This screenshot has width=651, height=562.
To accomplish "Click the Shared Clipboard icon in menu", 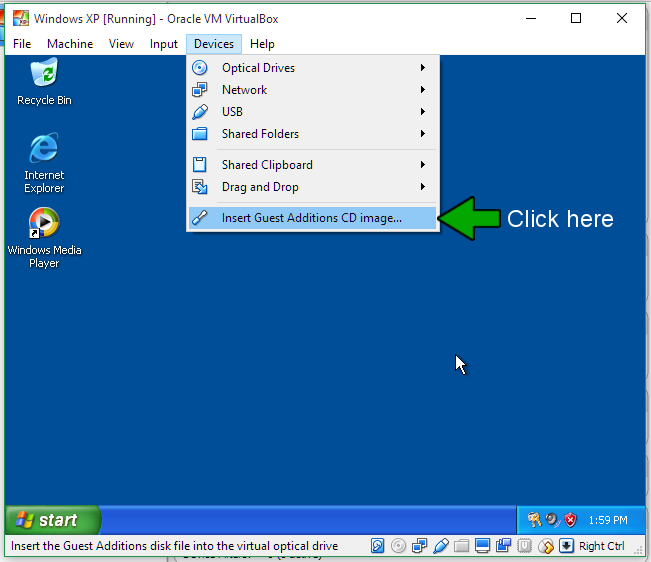I will click(x=200, y=165).
